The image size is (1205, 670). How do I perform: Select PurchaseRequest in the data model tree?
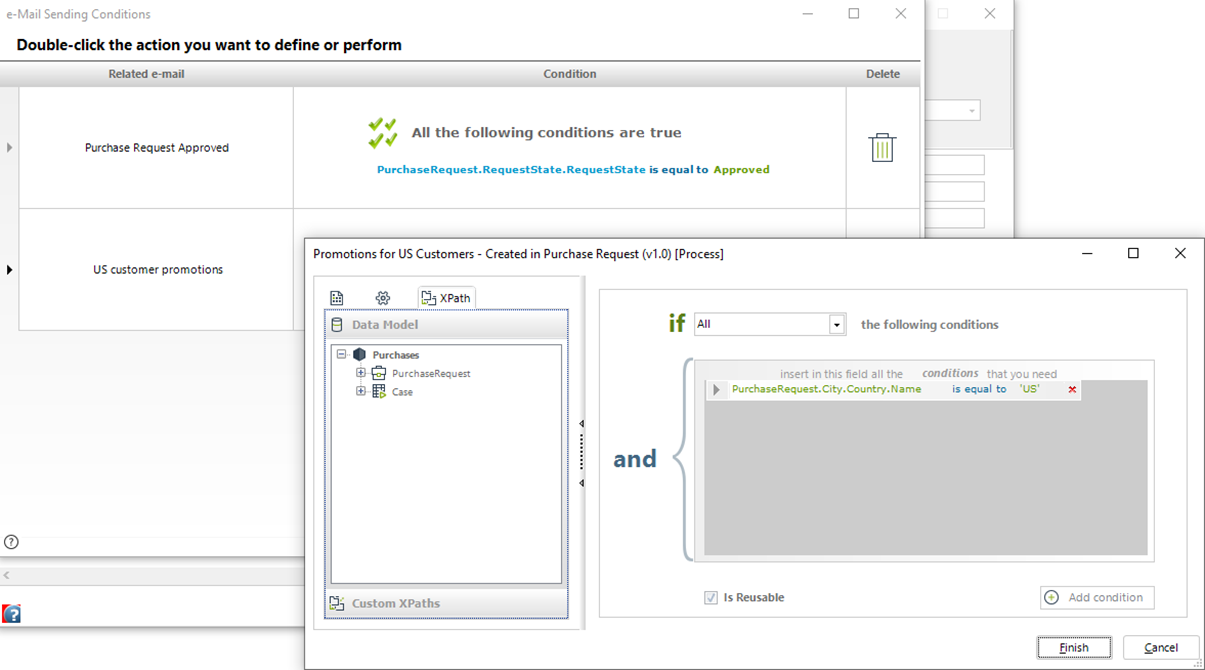(x=431, y=374)
